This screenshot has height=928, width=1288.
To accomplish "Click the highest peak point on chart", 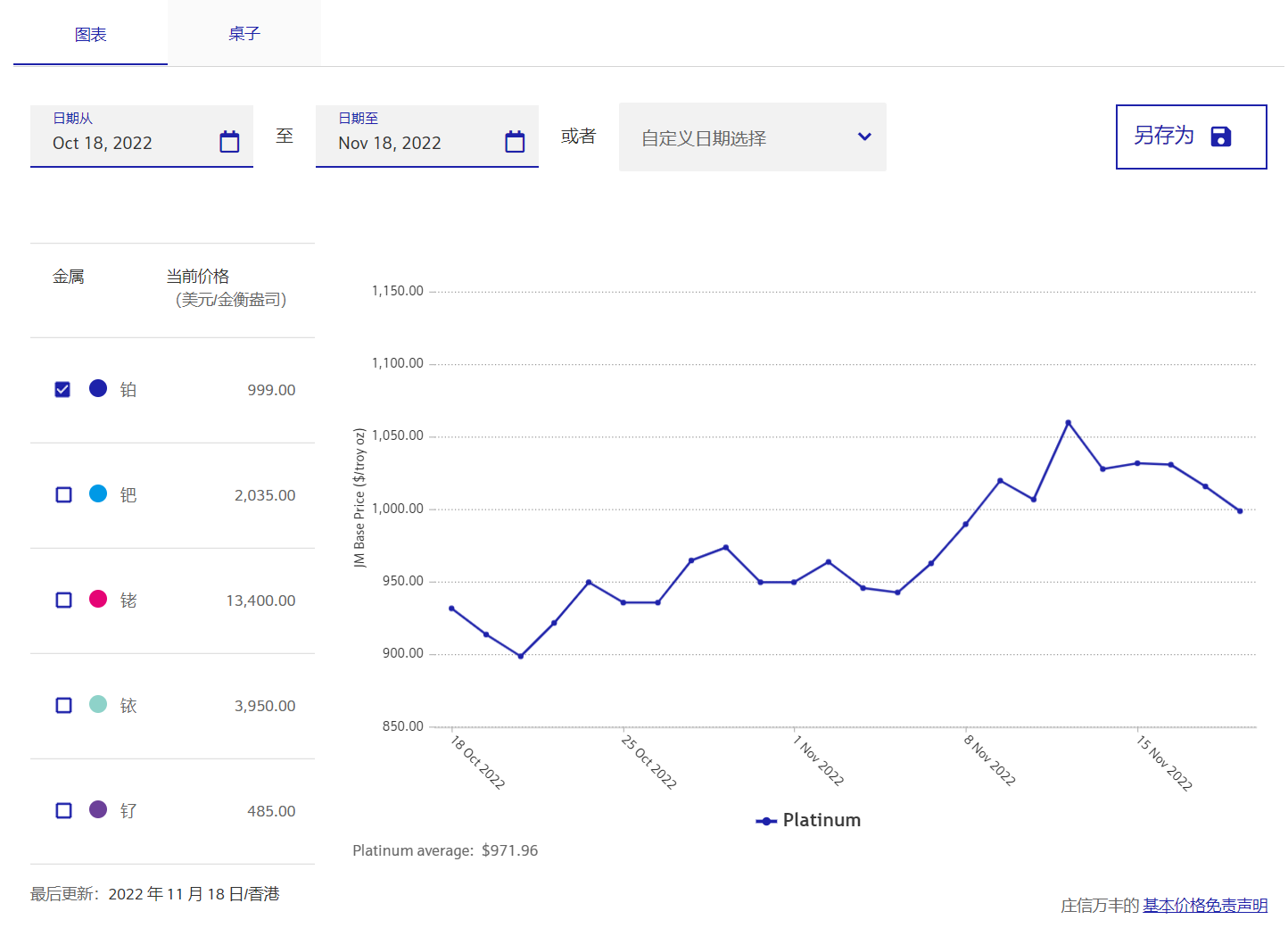I will coord(1068,423).
